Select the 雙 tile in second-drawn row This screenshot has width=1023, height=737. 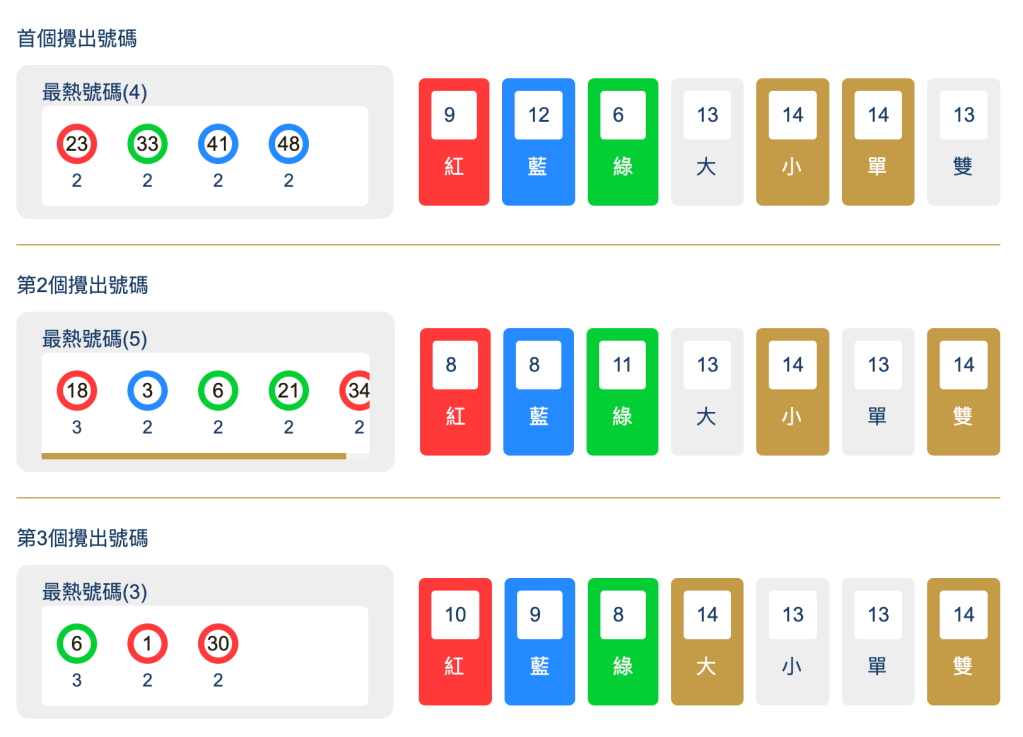tap(963, 392)
